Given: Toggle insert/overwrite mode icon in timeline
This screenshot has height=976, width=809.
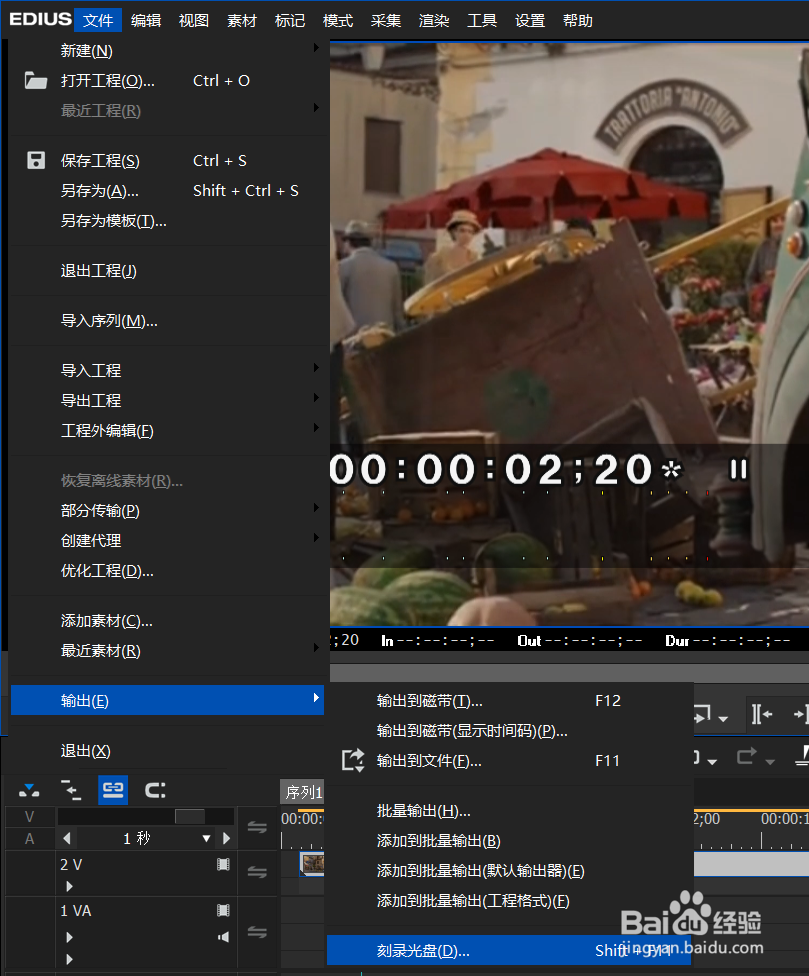Looking at the screenshot, I should pyautogui.click(x=29, y=791).
